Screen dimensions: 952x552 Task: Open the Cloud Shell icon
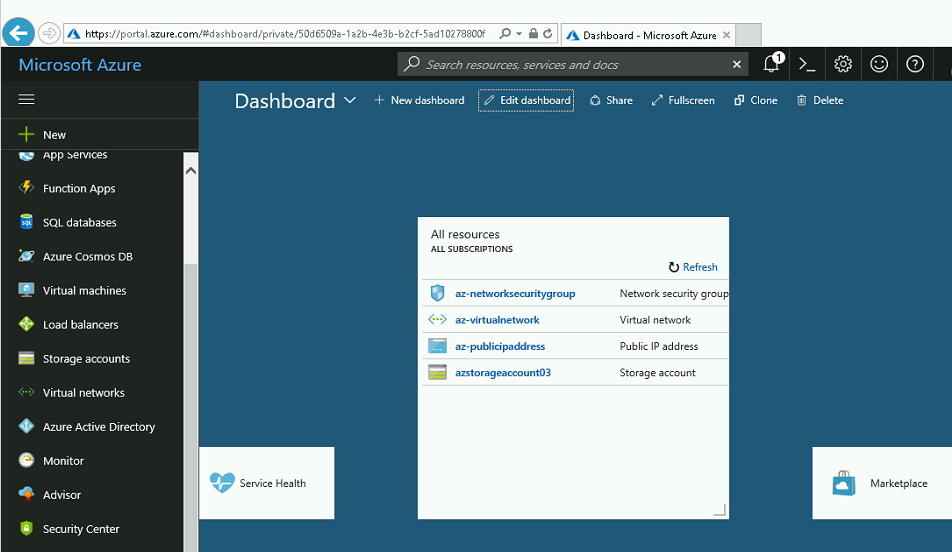click(x=807, y=64)
